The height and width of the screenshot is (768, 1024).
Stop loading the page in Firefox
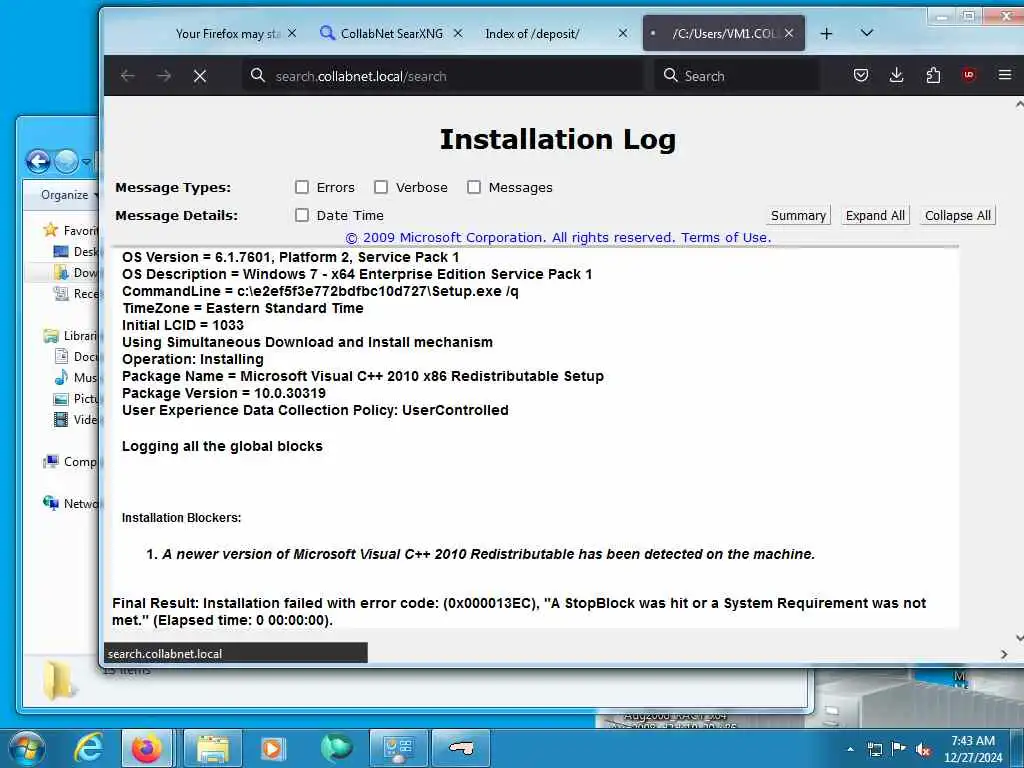click(x=200, y=76)
